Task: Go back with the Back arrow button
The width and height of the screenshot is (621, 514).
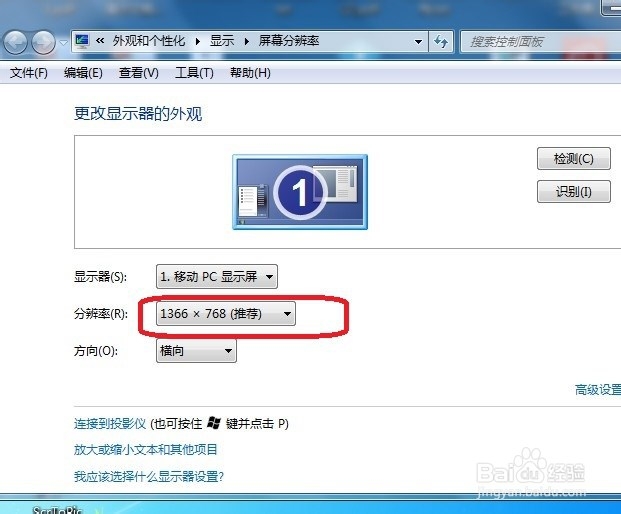Action: tap(15, 42)
